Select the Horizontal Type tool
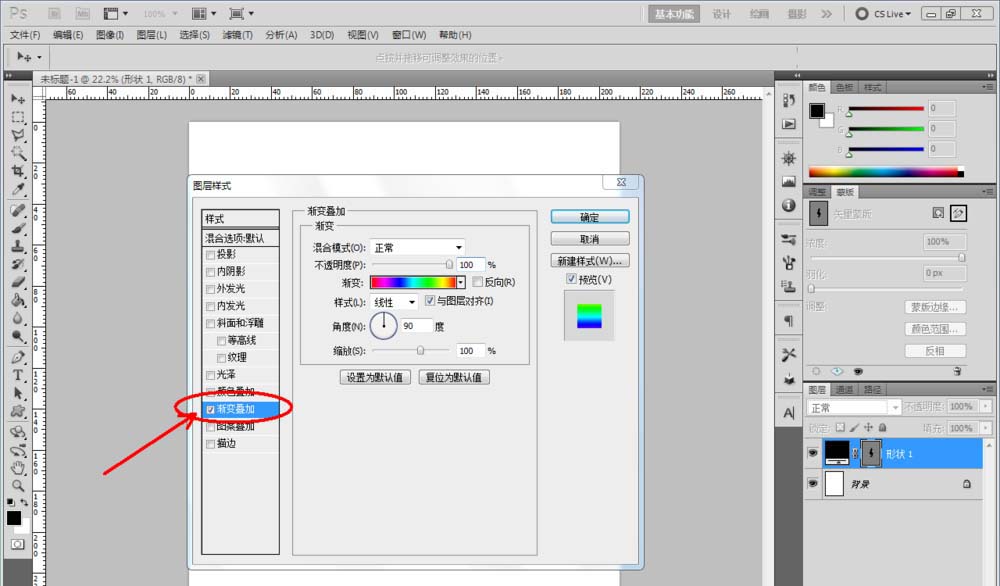The image size is (1000, 586). pyautogui.click(x=17, y=375)
